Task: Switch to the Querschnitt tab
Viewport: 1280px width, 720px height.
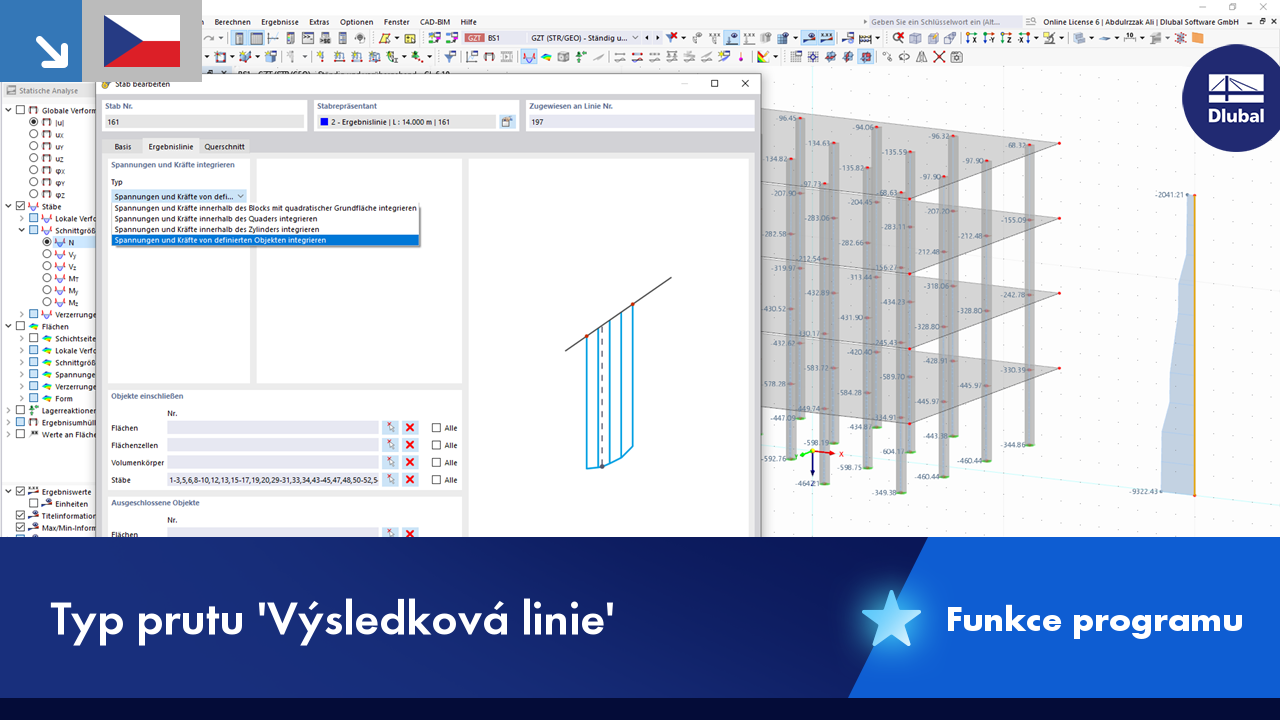Action: [224, 146]
